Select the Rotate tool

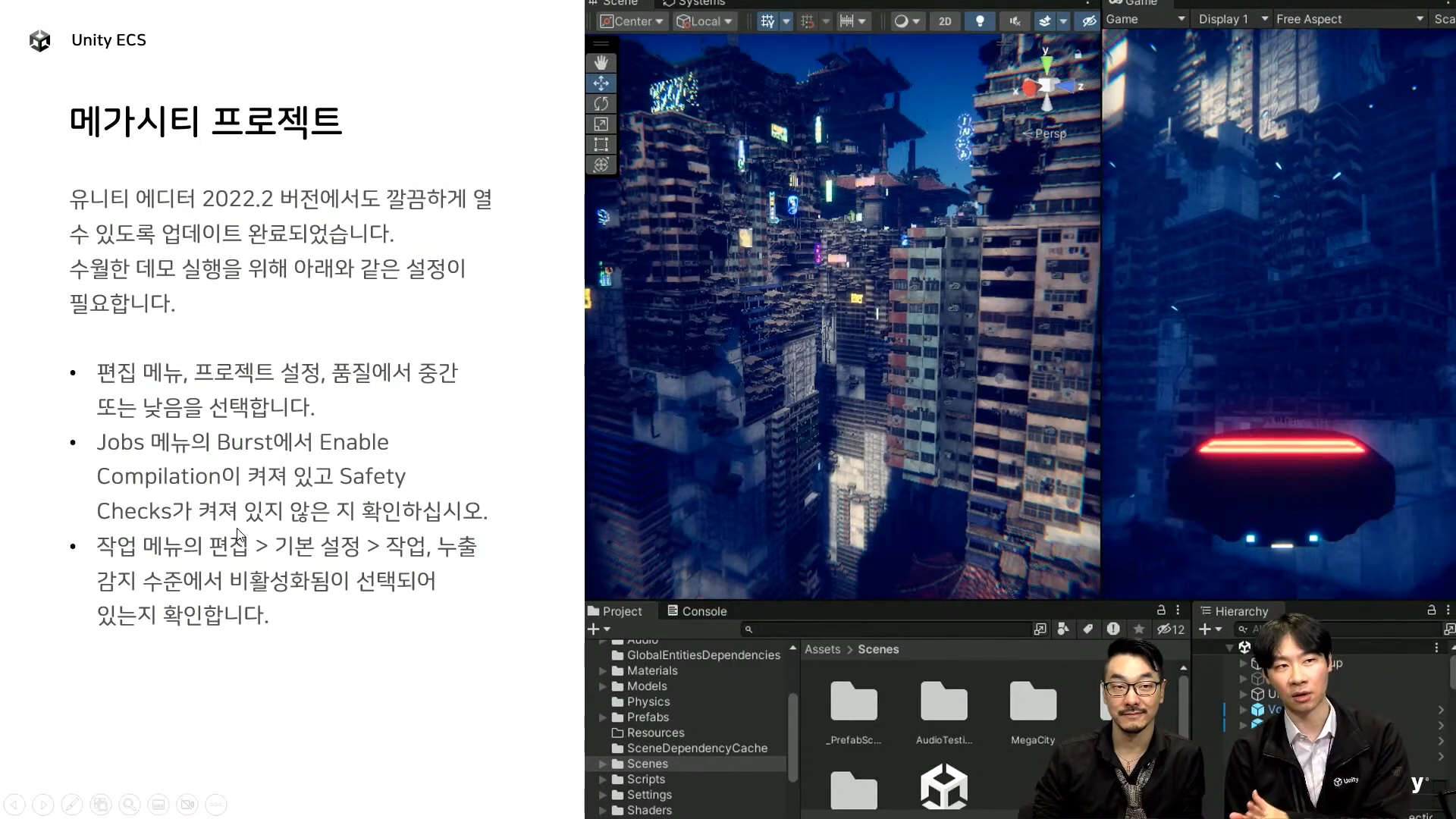coord(601,104)
